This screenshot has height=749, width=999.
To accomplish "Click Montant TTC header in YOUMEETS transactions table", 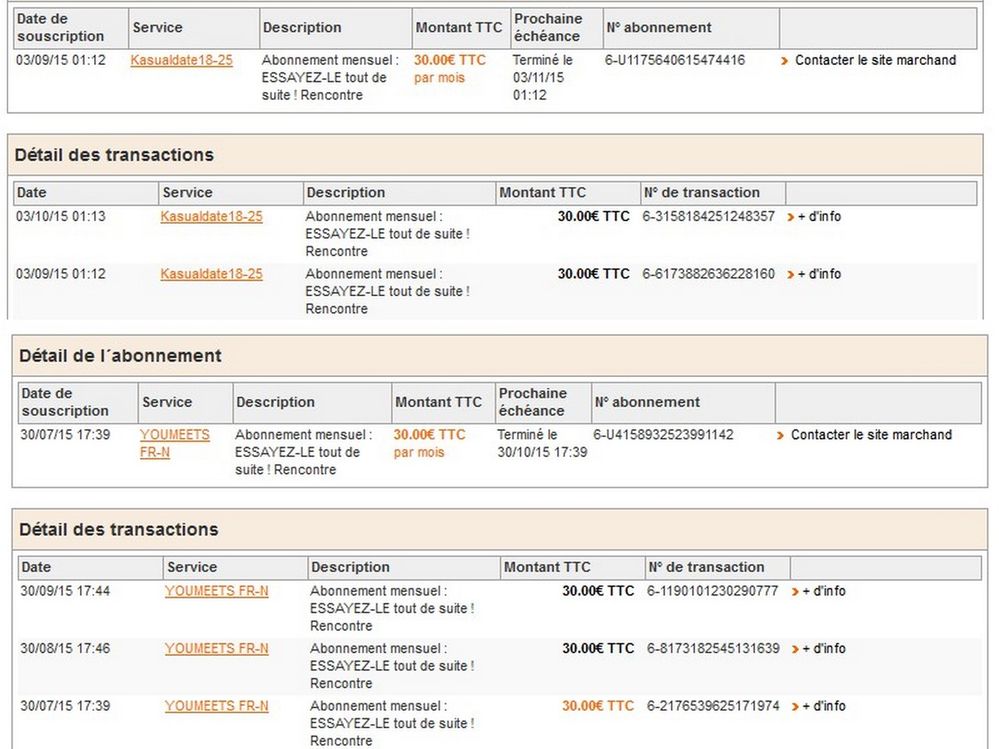I will [547, 567].
